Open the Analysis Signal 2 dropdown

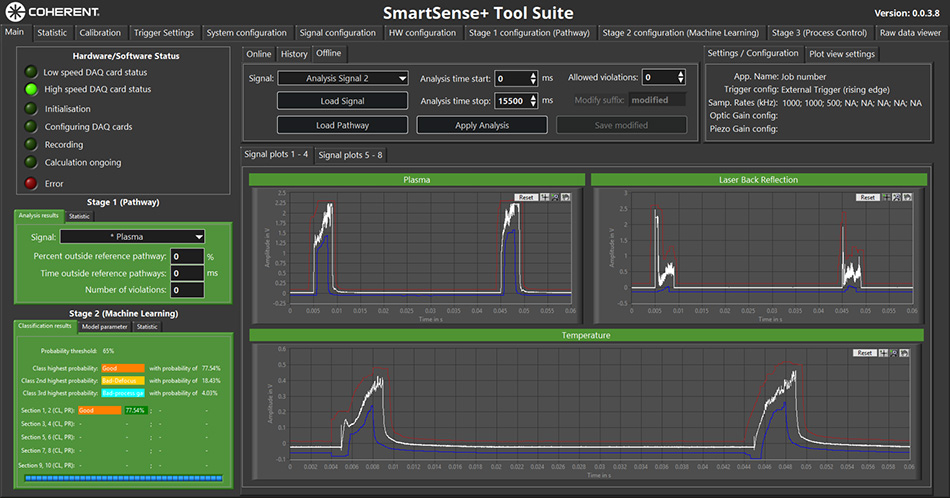[342, 78]
